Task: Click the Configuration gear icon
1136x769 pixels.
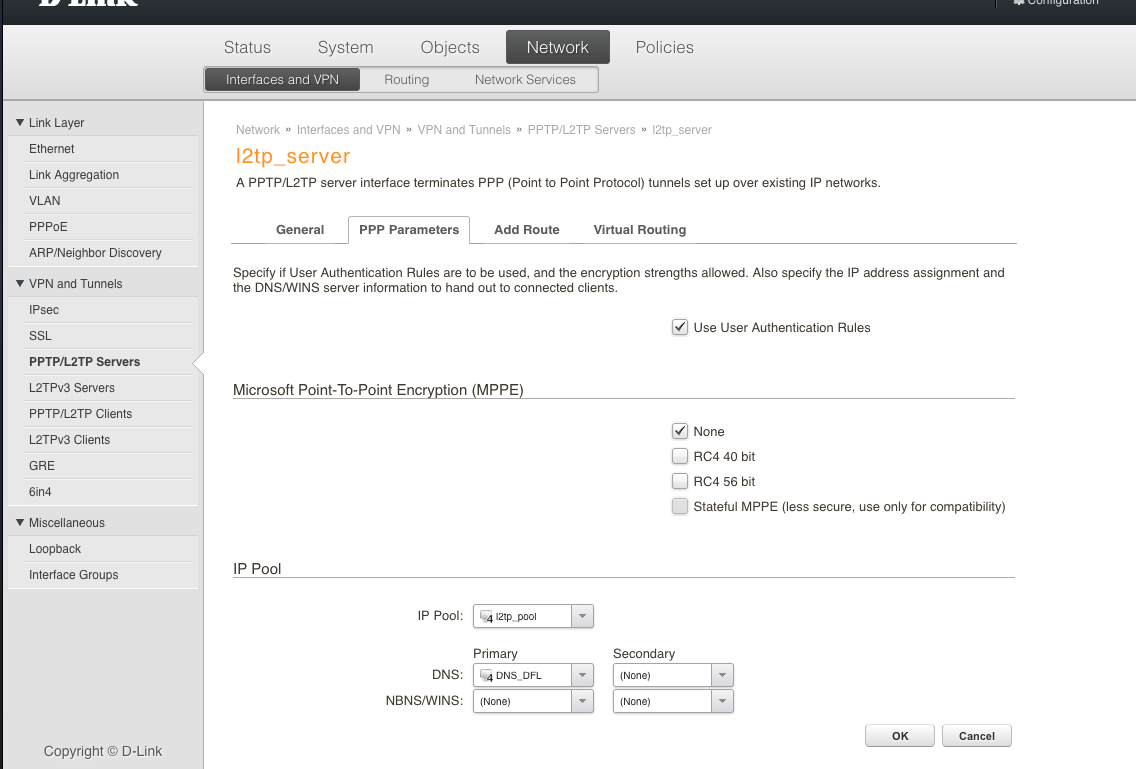Action: (x=1018, y=3)
